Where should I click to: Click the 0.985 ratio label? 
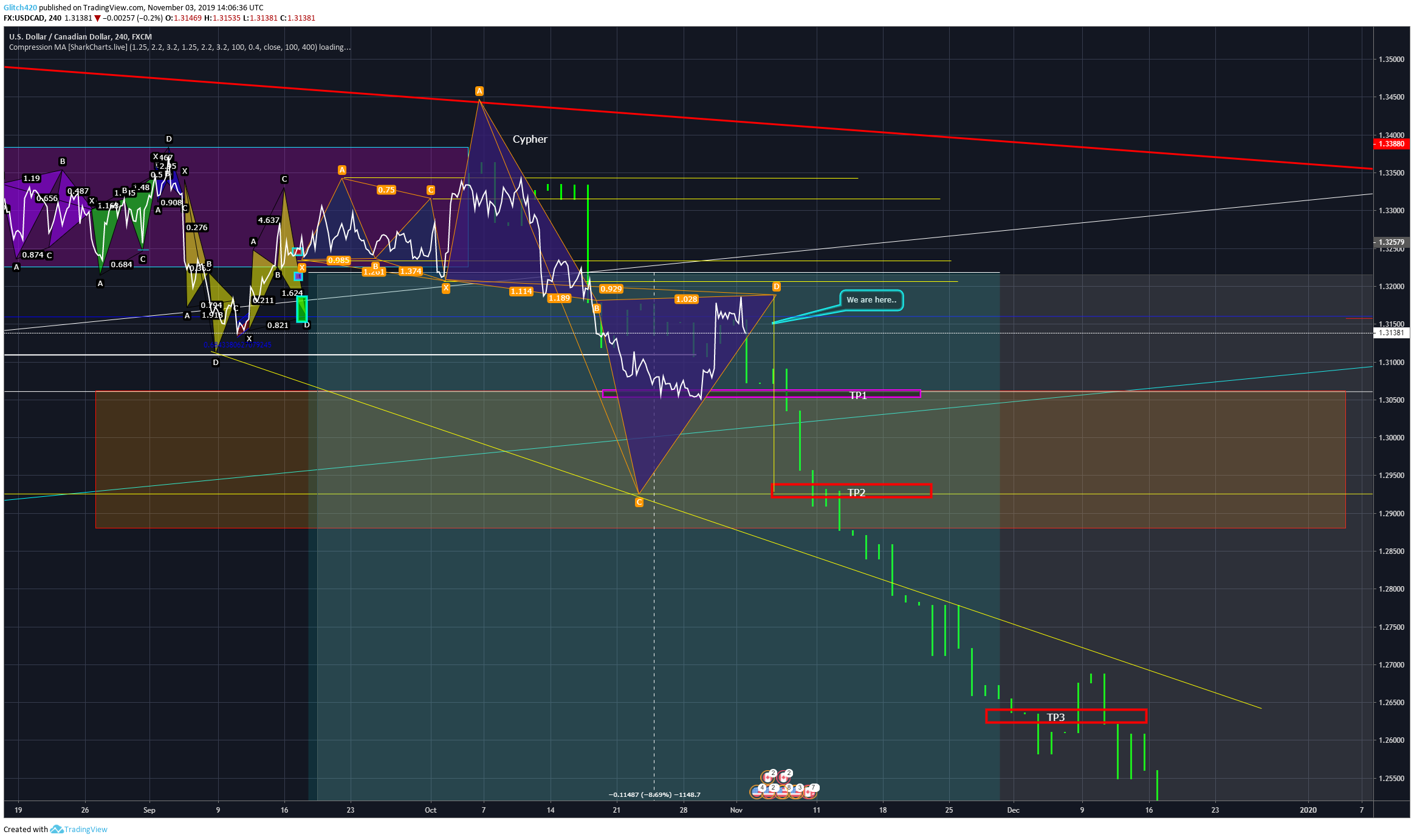(x=338, y=261)
